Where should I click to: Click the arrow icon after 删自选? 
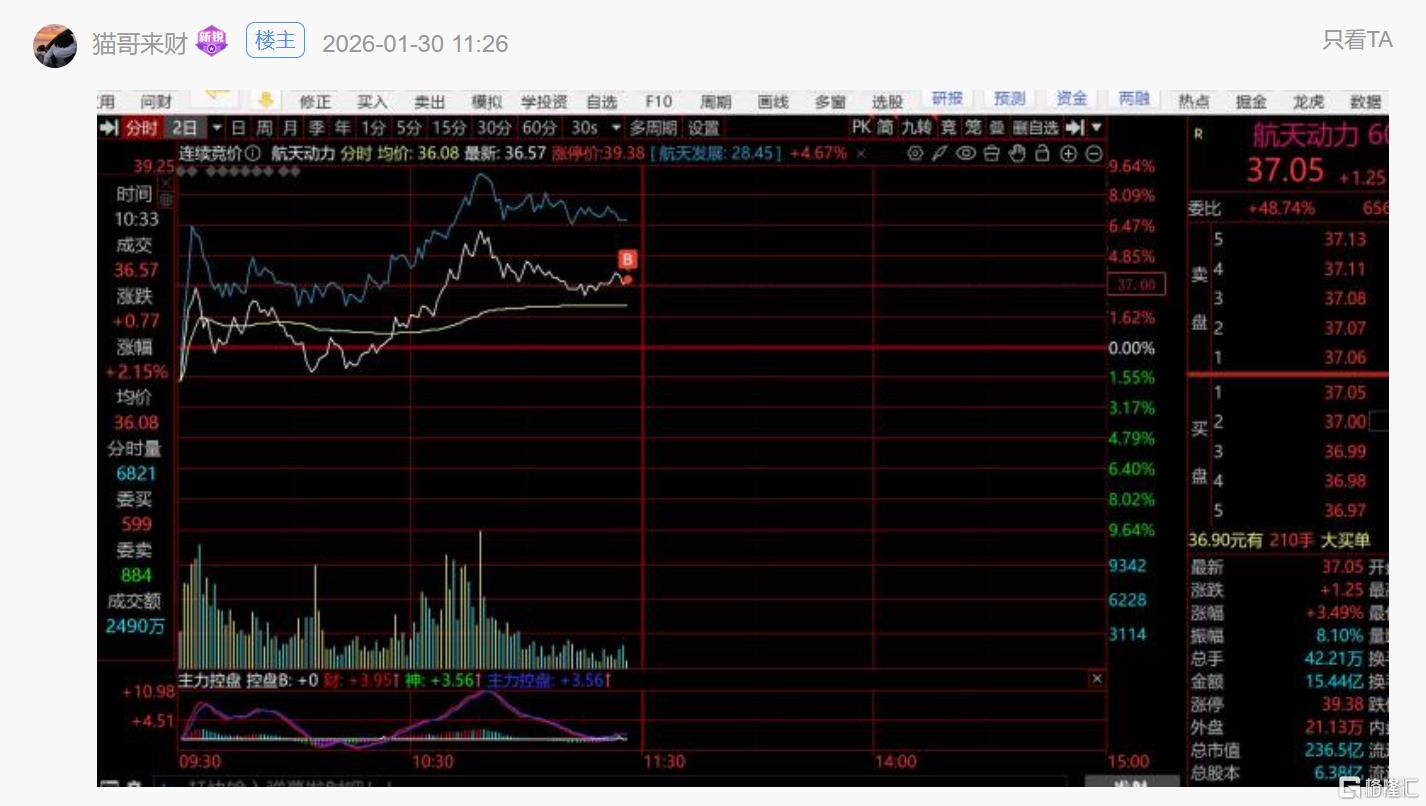click(1075, 127)
